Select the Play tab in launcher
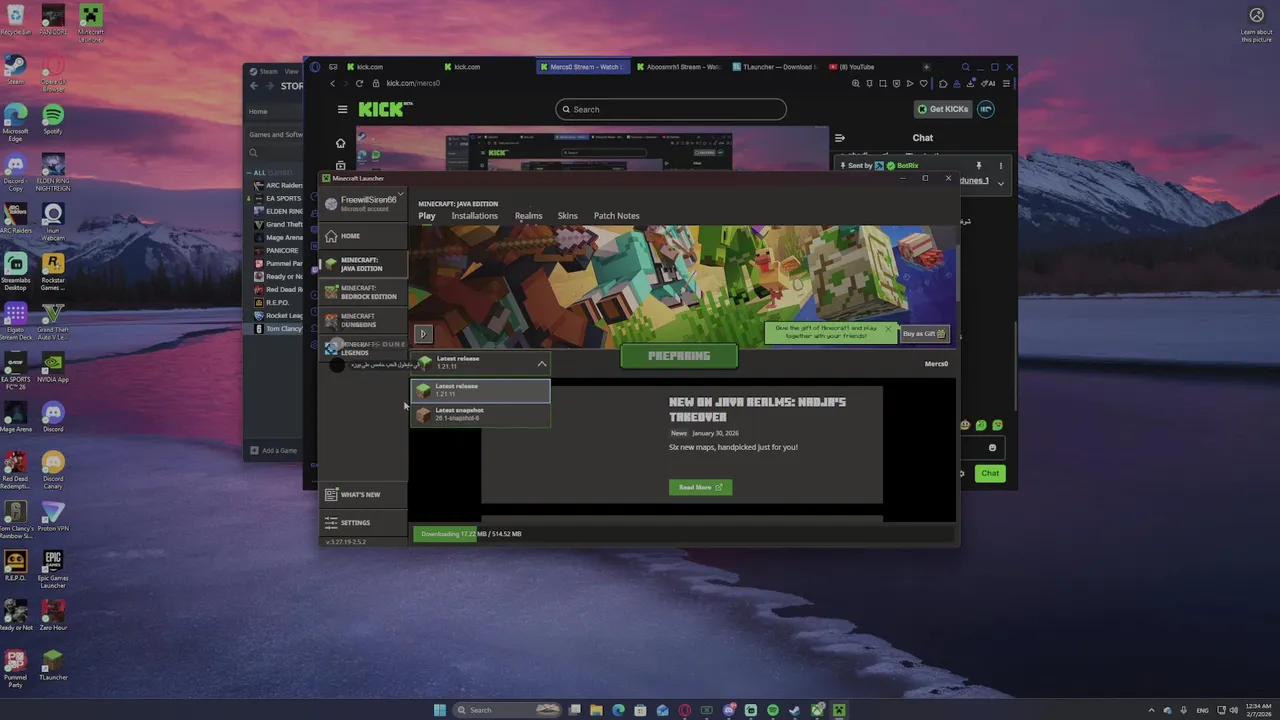This screenshot has height=720, width=1280. click(x=427, y=216)
